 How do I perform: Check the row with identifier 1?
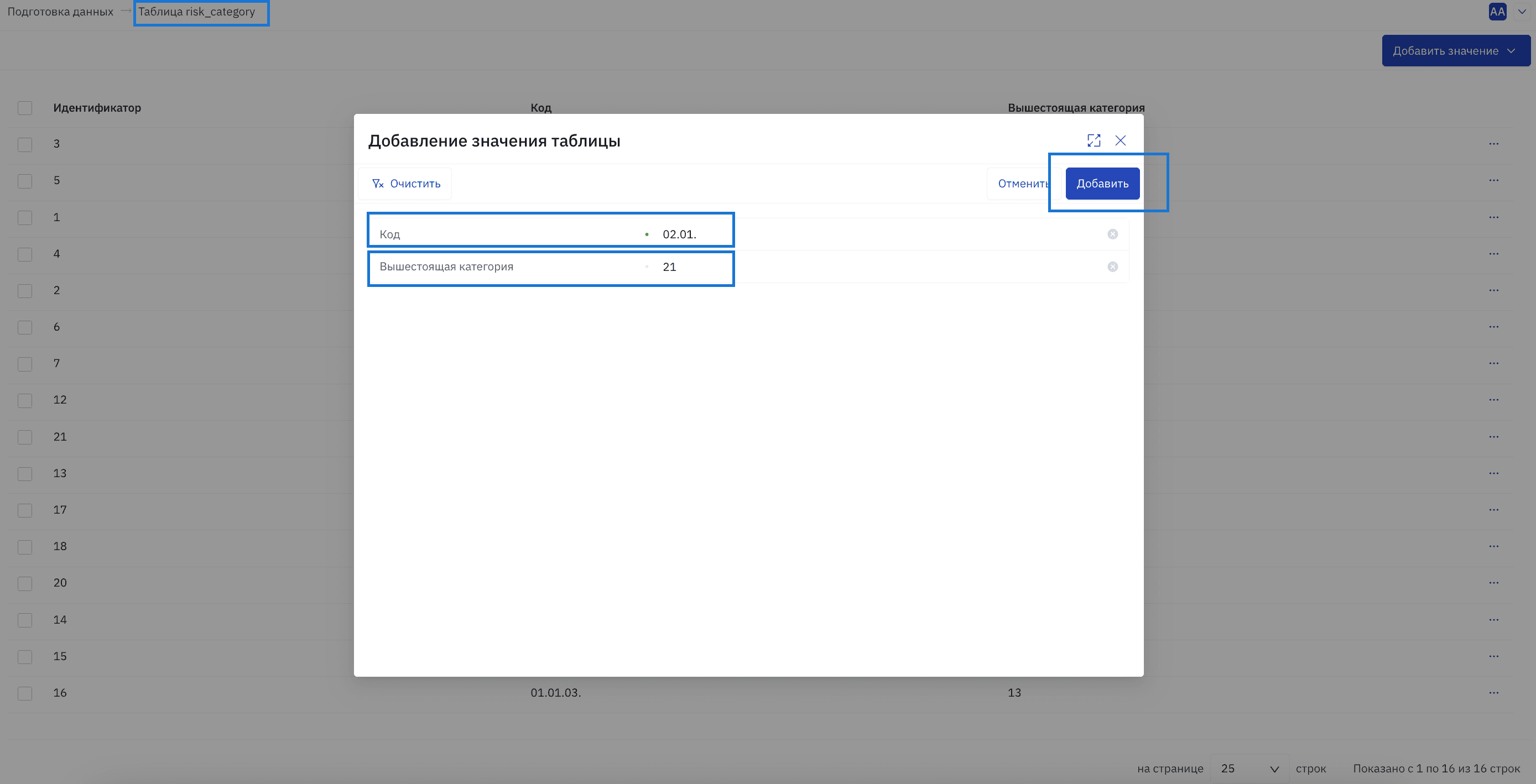click(x=25, y=218)
